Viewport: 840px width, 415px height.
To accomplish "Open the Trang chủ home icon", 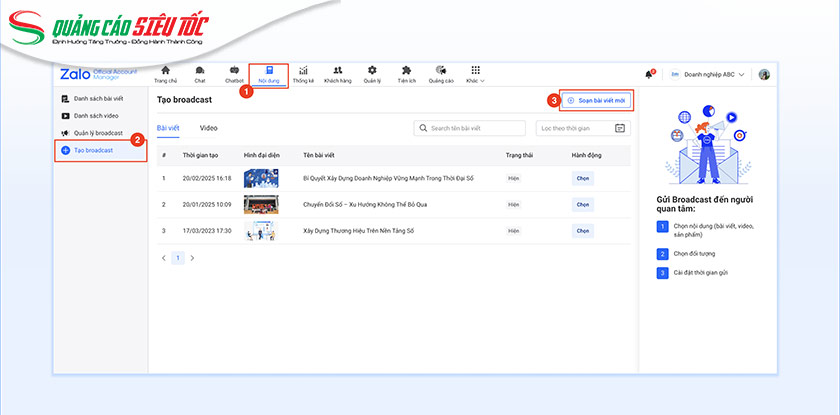I will [x=165, y=70].
